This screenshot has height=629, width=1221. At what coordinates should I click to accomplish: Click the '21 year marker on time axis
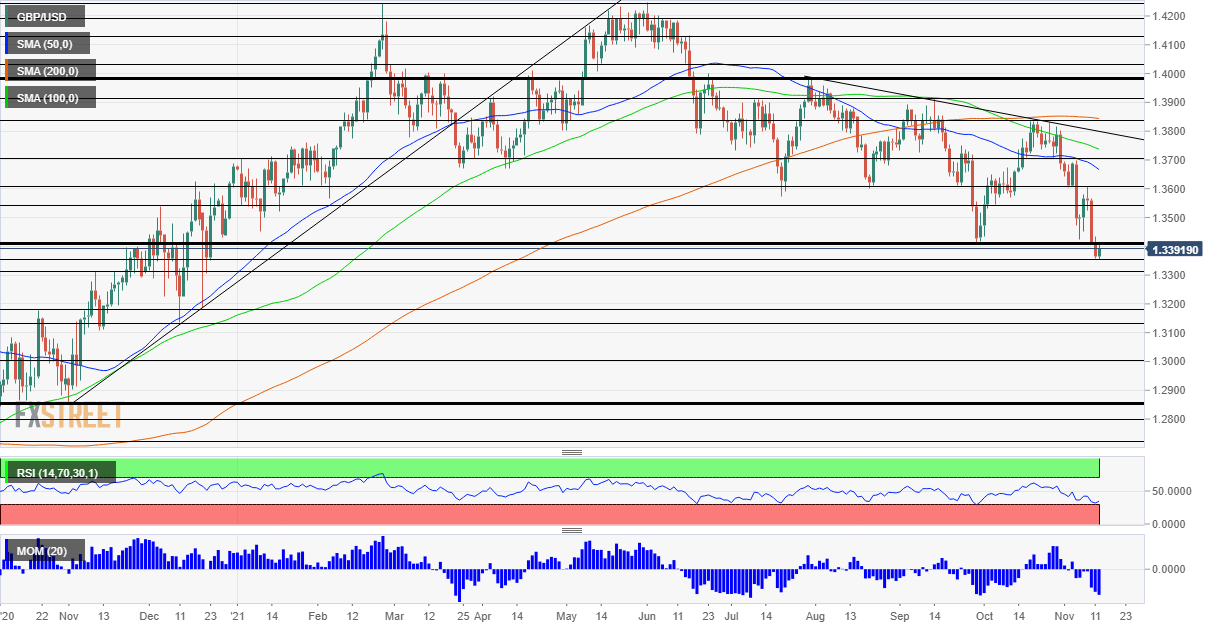pos(238,619)
